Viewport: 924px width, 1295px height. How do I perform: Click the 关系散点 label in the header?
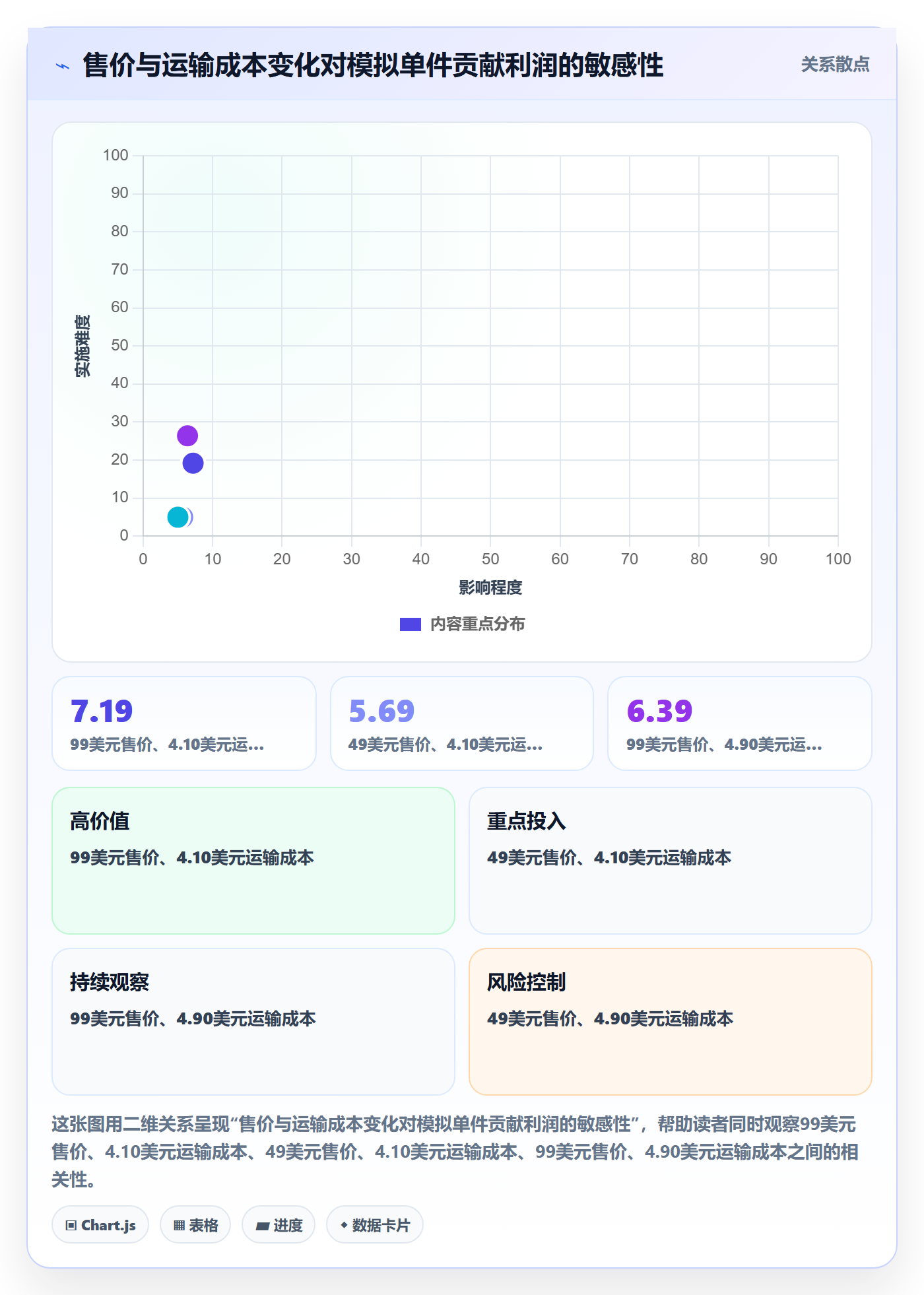[x=835, y=65]
